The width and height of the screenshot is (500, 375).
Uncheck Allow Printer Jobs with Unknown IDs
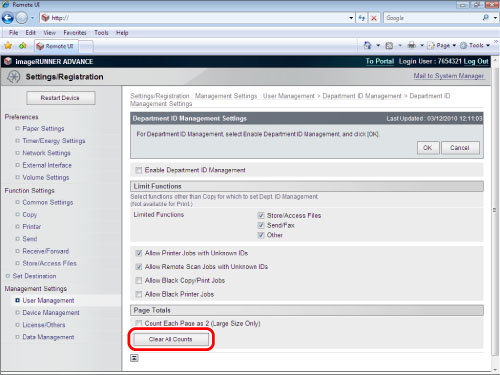point(139,253)
